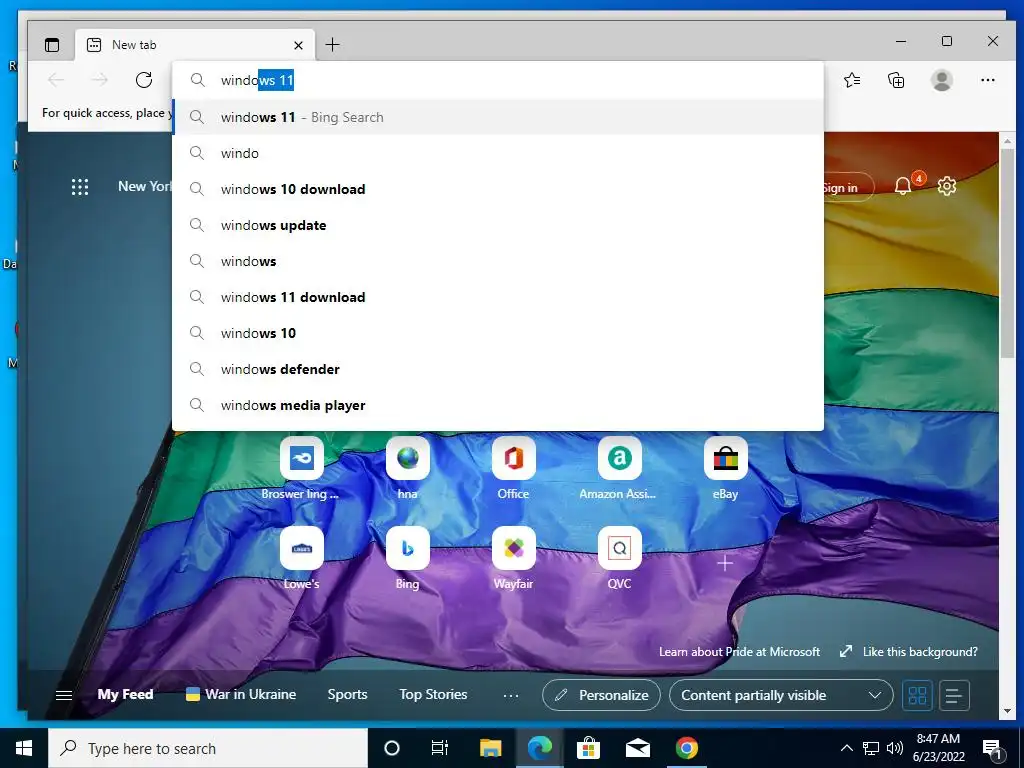Switch feed to list layout view

953,695
